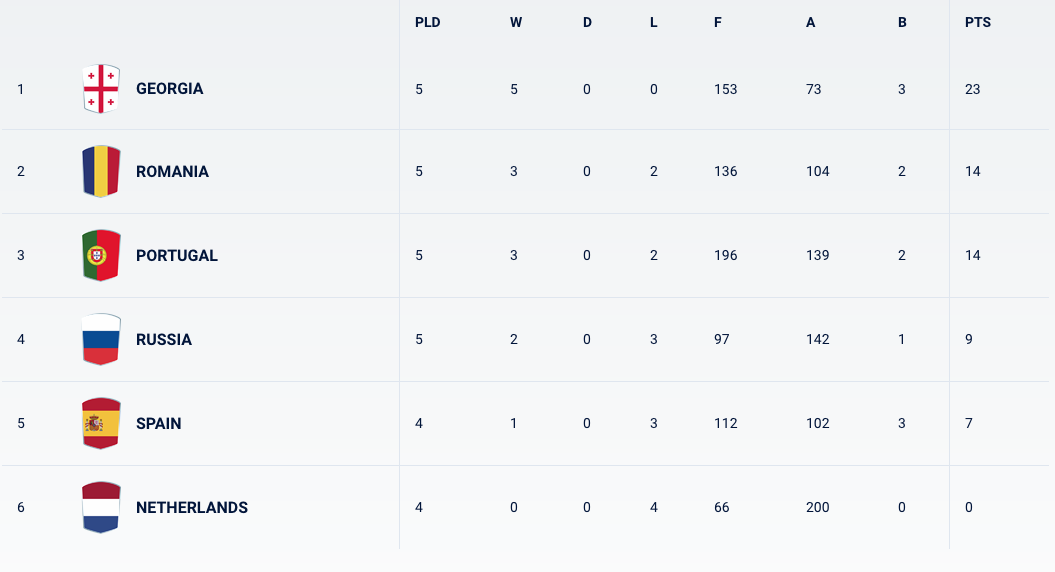The image size is (1055, 572).
Task: Click Portugal's 196 points for value
Action: (725, 255)
